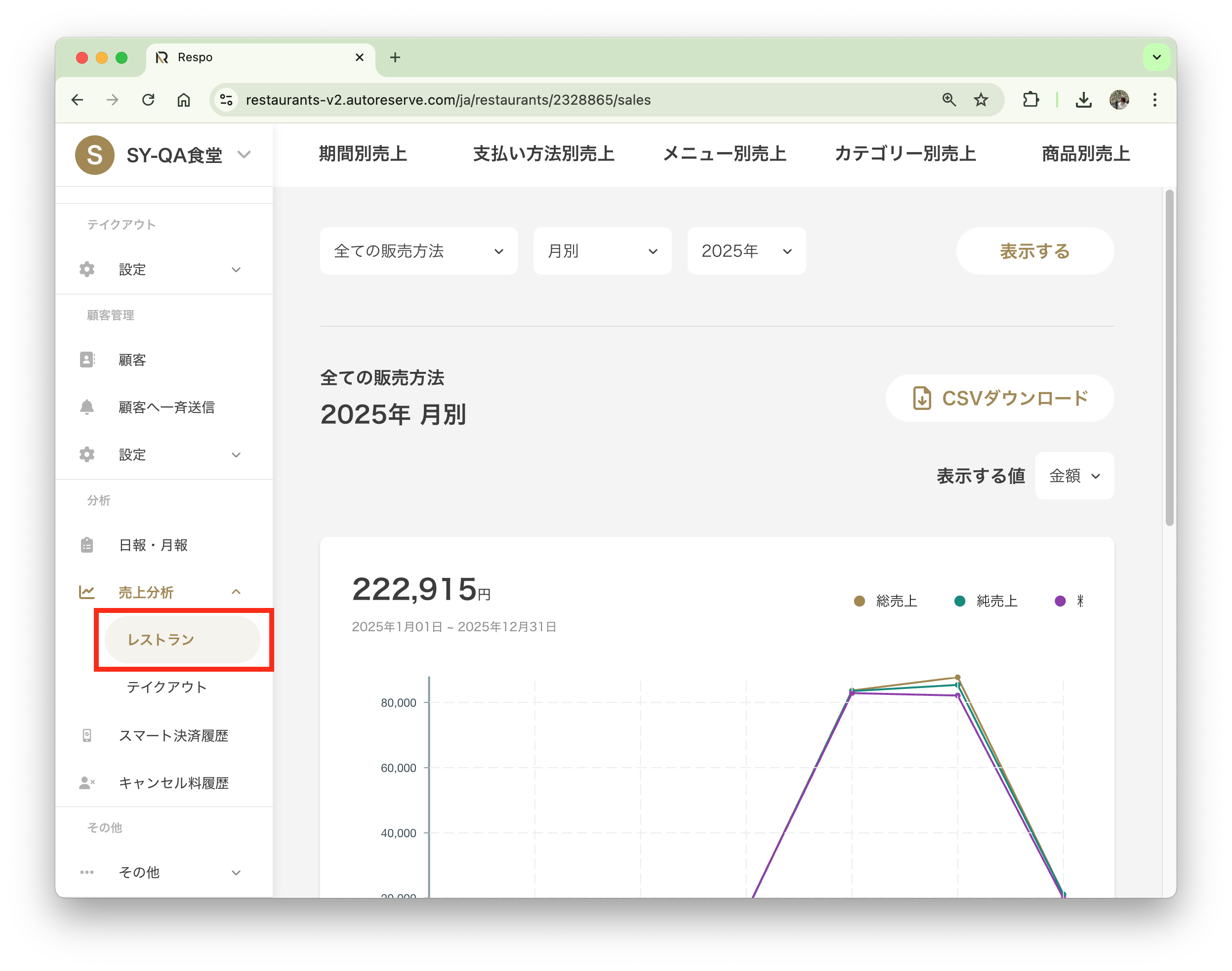
Task: Click clipboard icon for 日報・月報
Action: click(x=87, y=545)
